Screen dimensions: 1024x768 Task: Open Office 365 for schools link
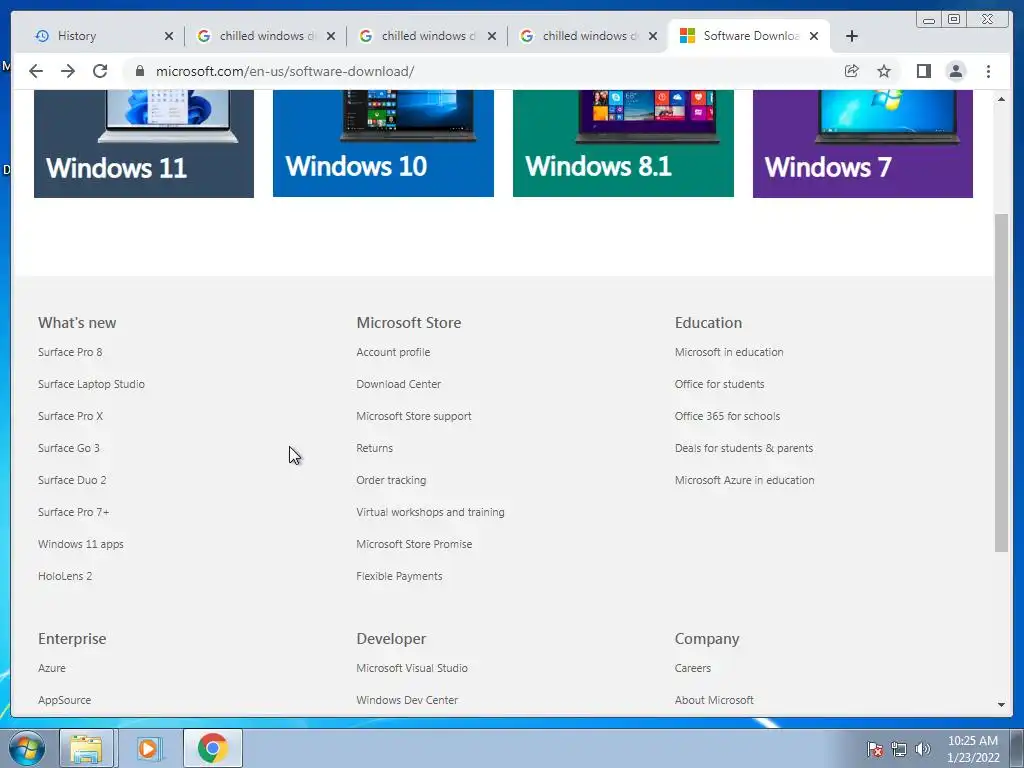tap(728, 416)
